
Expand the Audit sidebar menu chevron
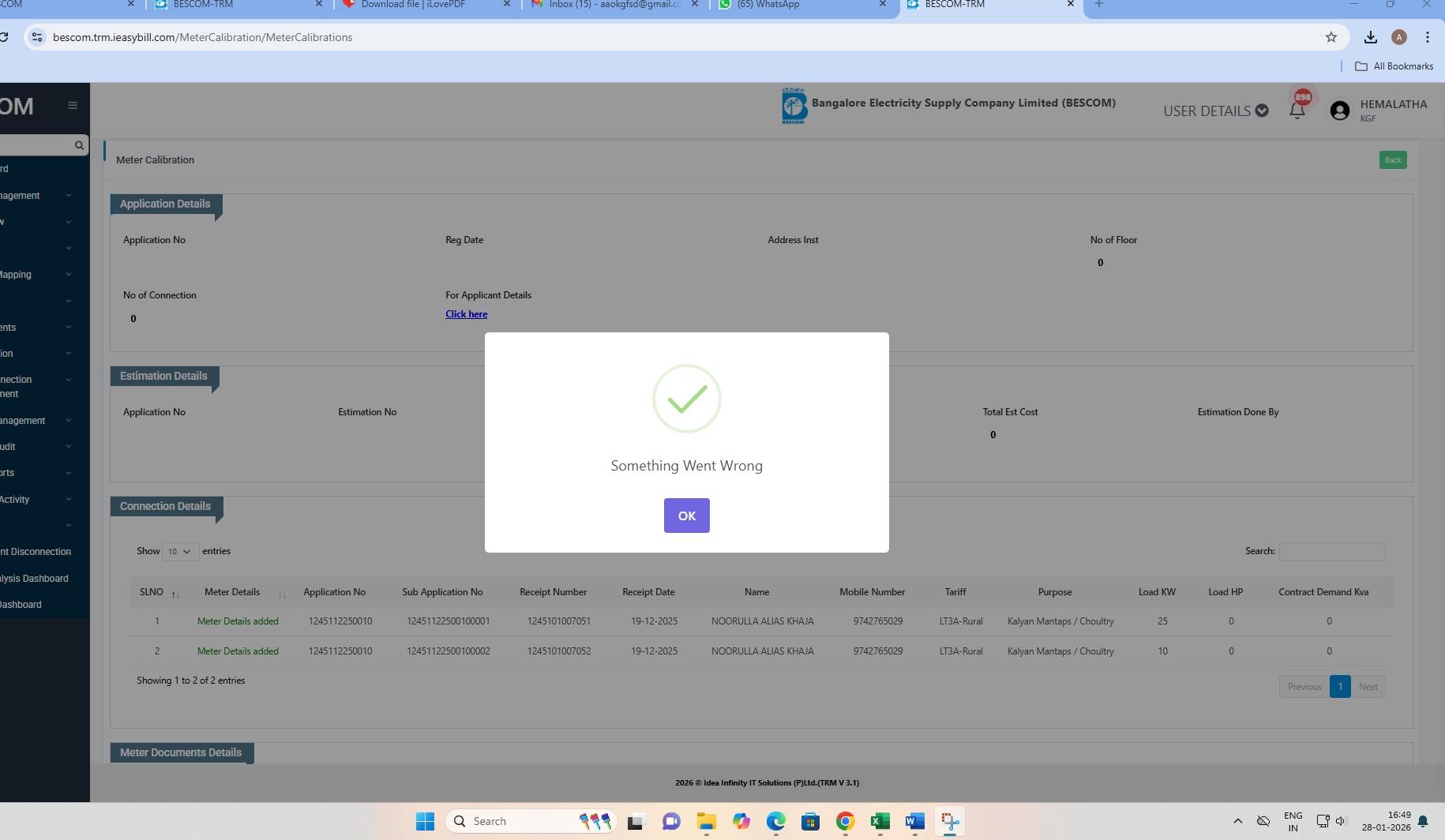[69, 447]
